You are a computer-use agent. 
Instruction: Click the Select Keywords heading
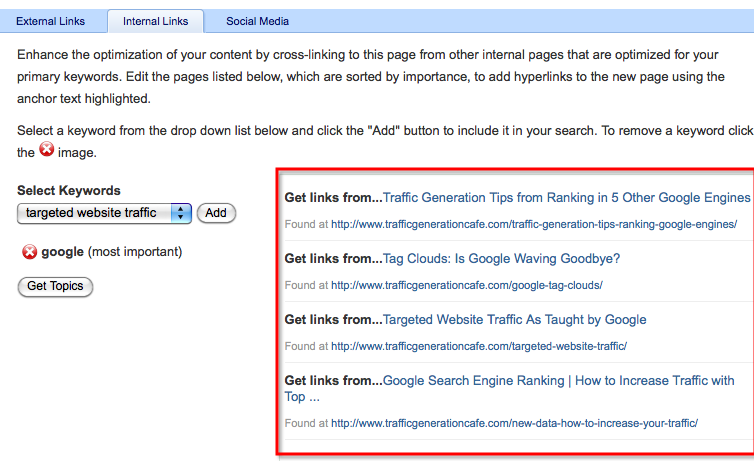pos(69,190)
